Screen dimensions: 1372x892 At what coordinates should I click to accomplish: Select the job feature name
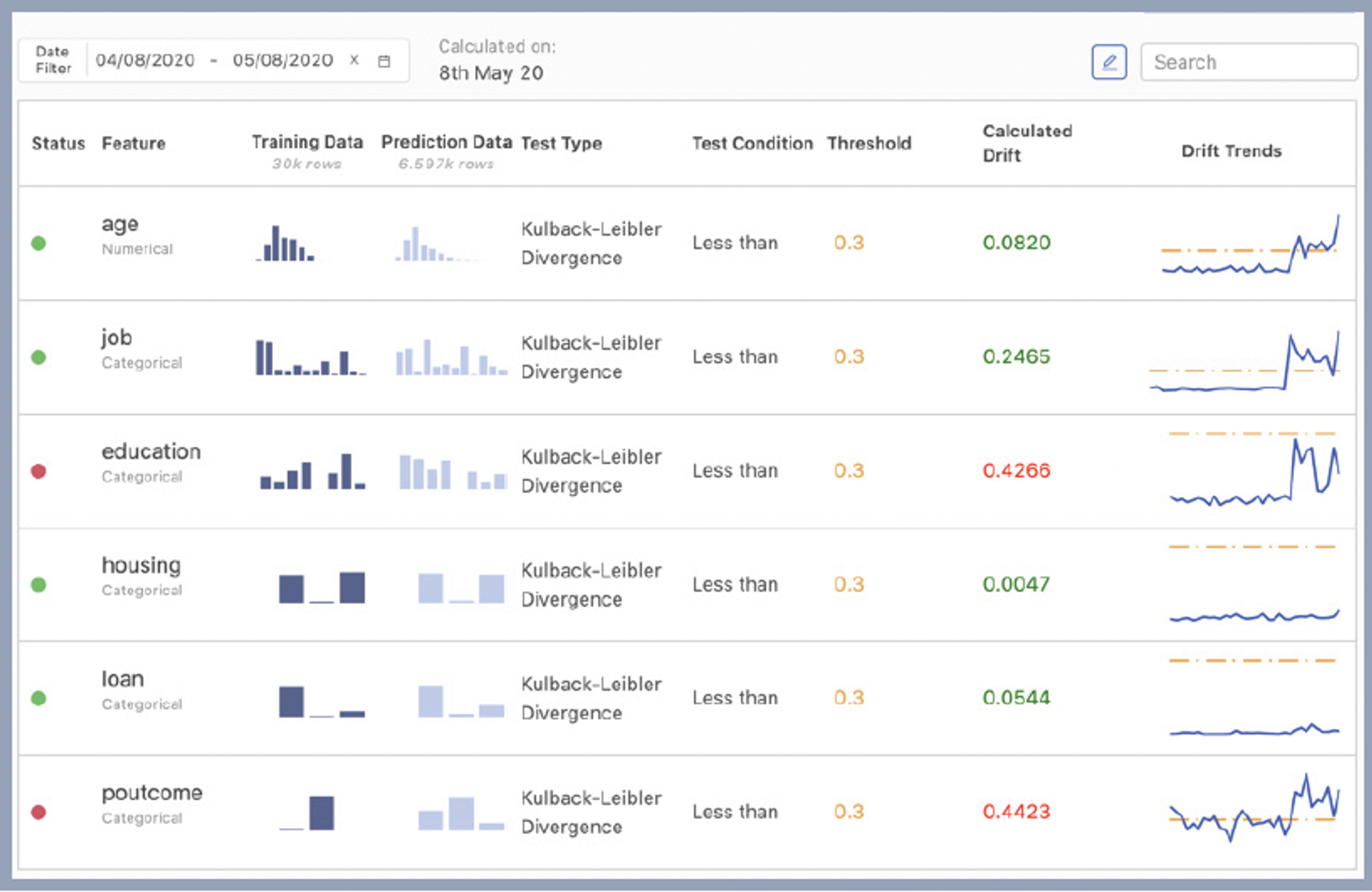[x=116, y=337]
